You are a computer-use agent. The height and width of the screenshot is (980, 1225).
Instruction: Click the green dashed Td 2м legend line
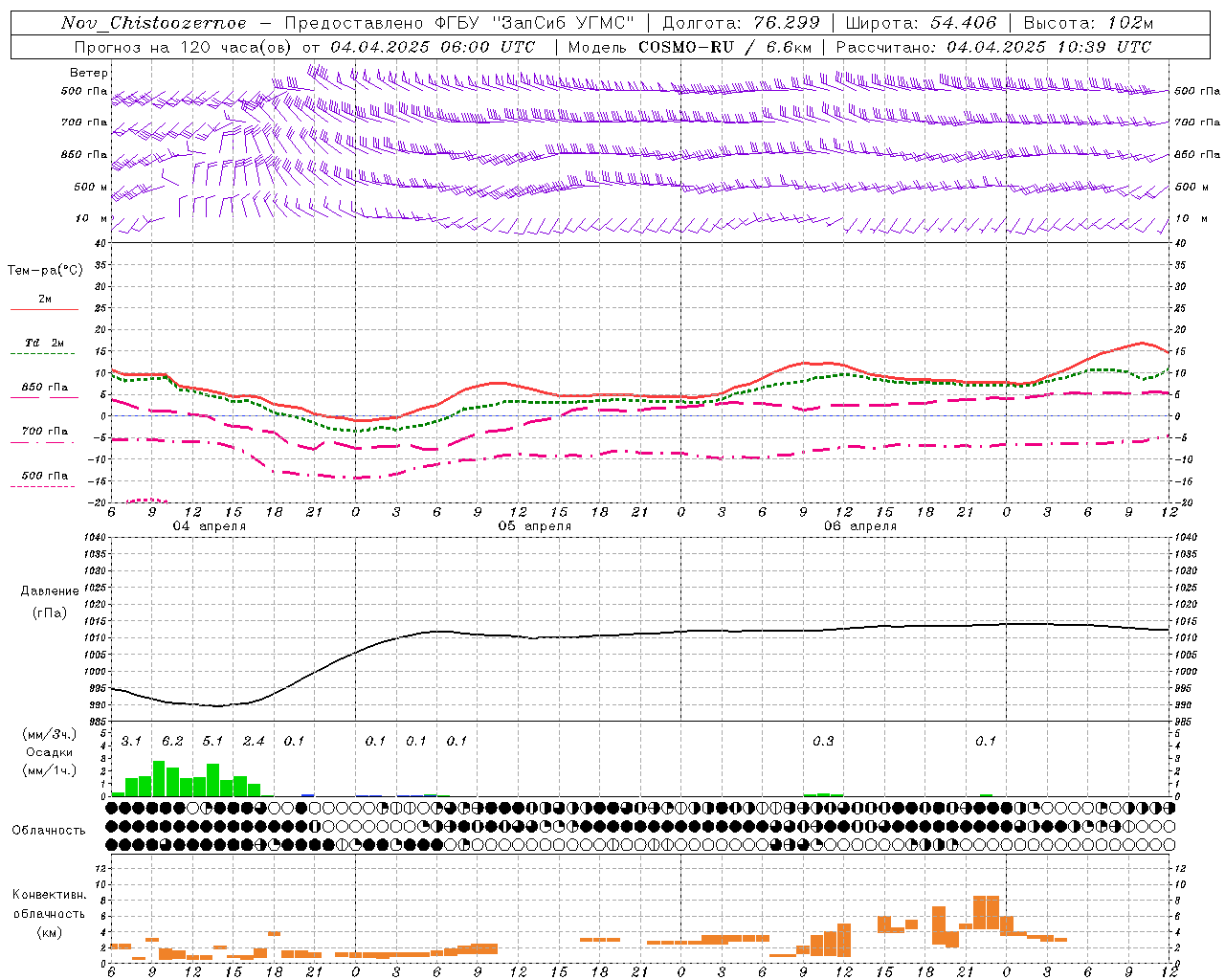(42, 354)
